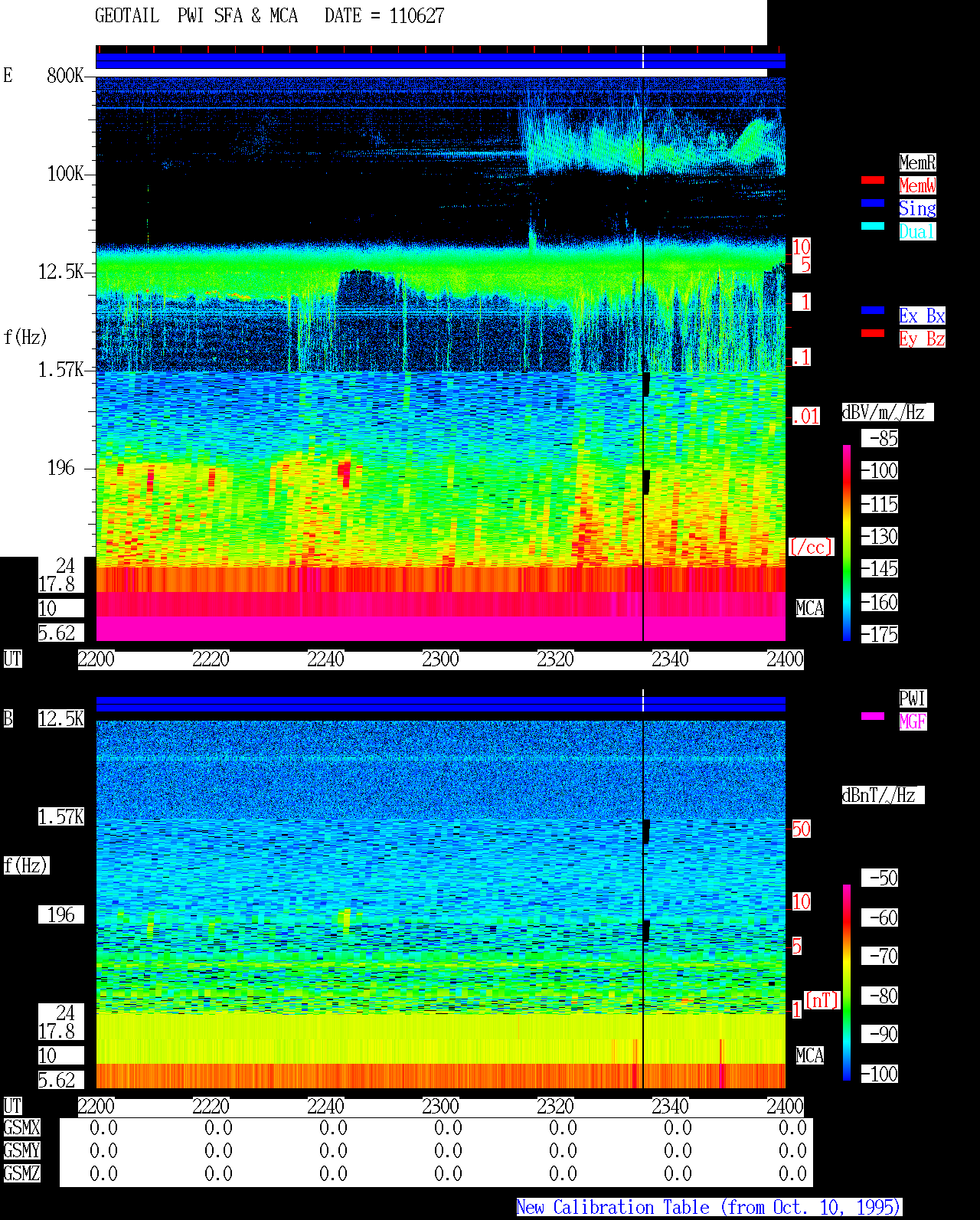
Task: Click the '-175' E color scale value
Action: point(880,634)
